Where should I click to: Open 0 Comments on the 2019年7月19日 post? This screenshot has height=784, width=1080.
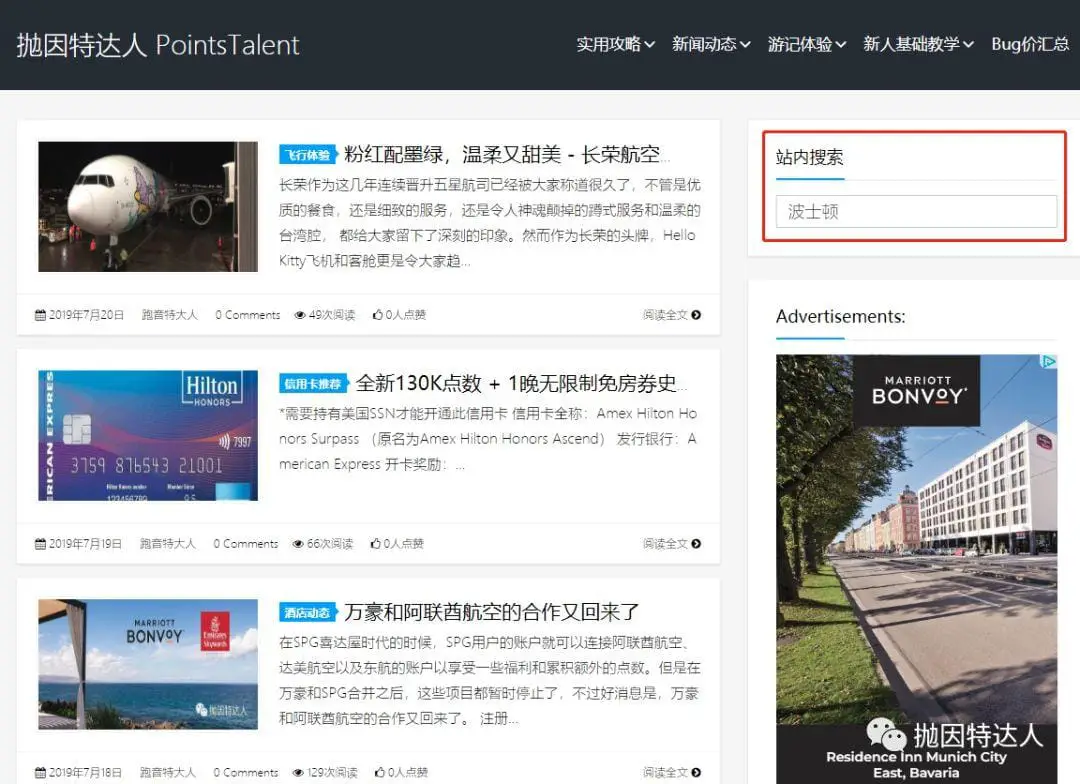[246, 544]
